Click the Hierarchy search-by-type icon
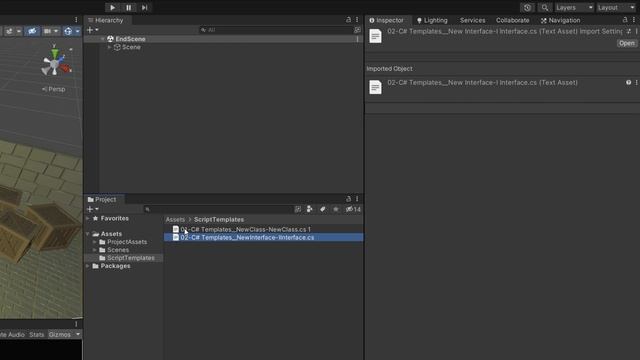640x360 pixels. click(x=357, y=30)
